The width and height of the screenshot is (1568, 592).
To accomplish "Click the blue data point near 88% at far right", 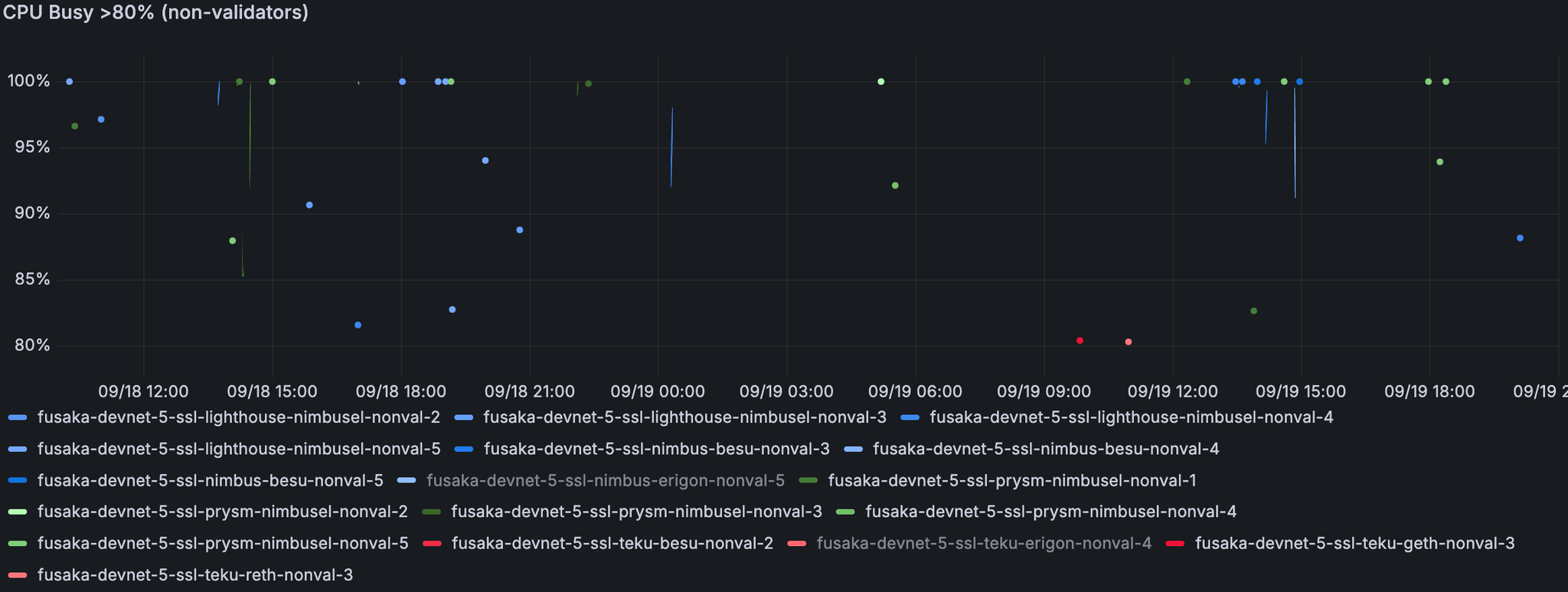I will pyautogui.click(x=1520, y=238).
